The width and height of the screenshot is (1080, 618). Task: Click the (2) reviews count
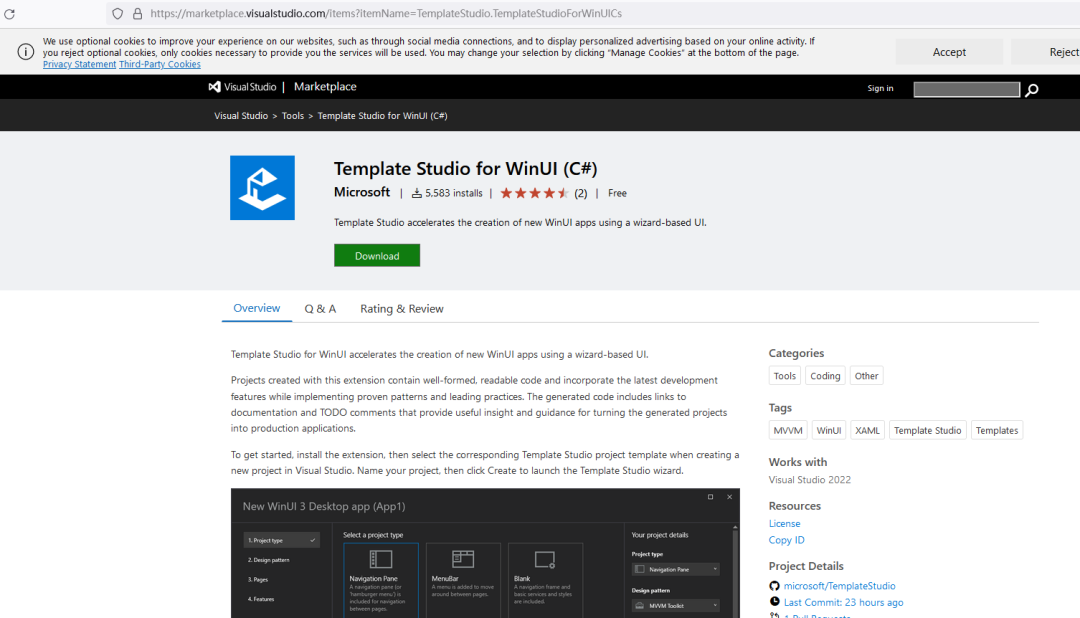tap(581, 193)
